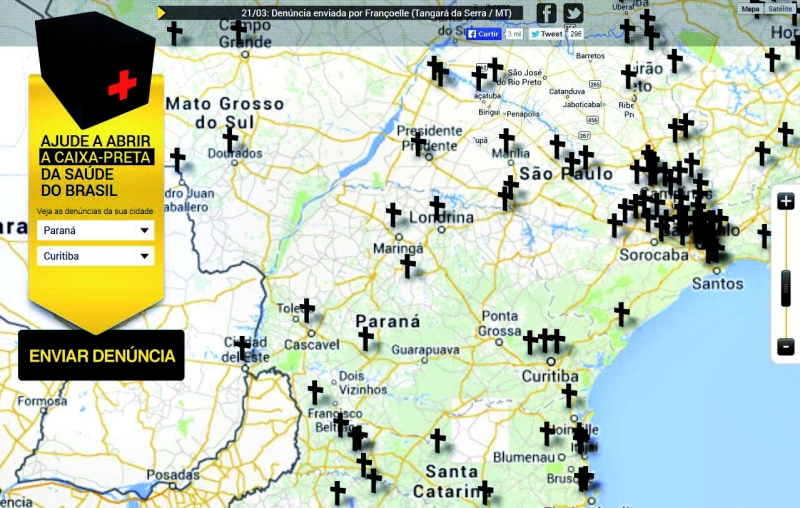Click the cross marker near Dourados
The image size is (800, 508).
click(230, 139)
